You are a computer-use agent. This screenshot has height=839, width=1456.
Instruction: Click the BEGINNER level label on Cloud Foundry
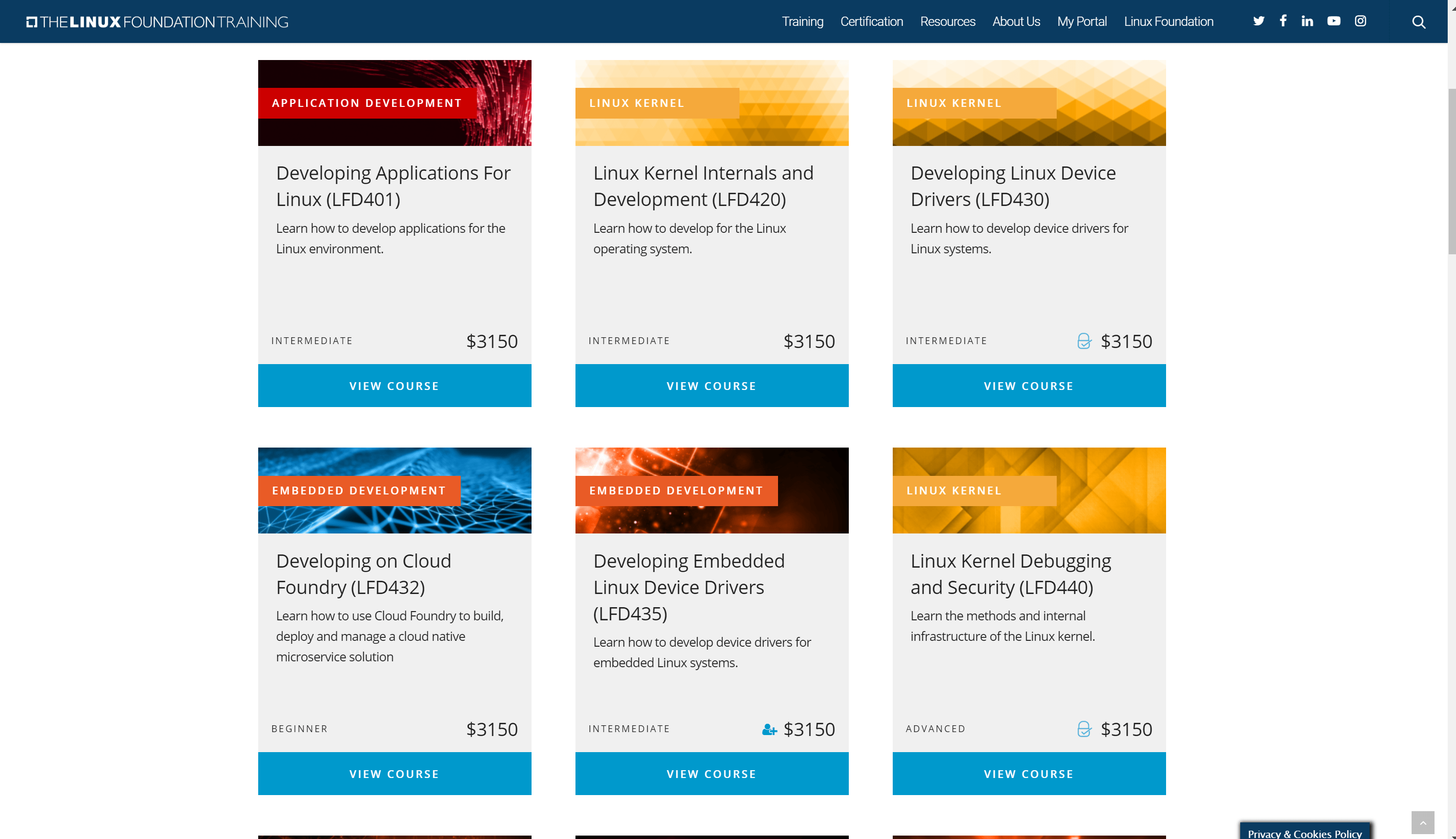tap(299, 729)
